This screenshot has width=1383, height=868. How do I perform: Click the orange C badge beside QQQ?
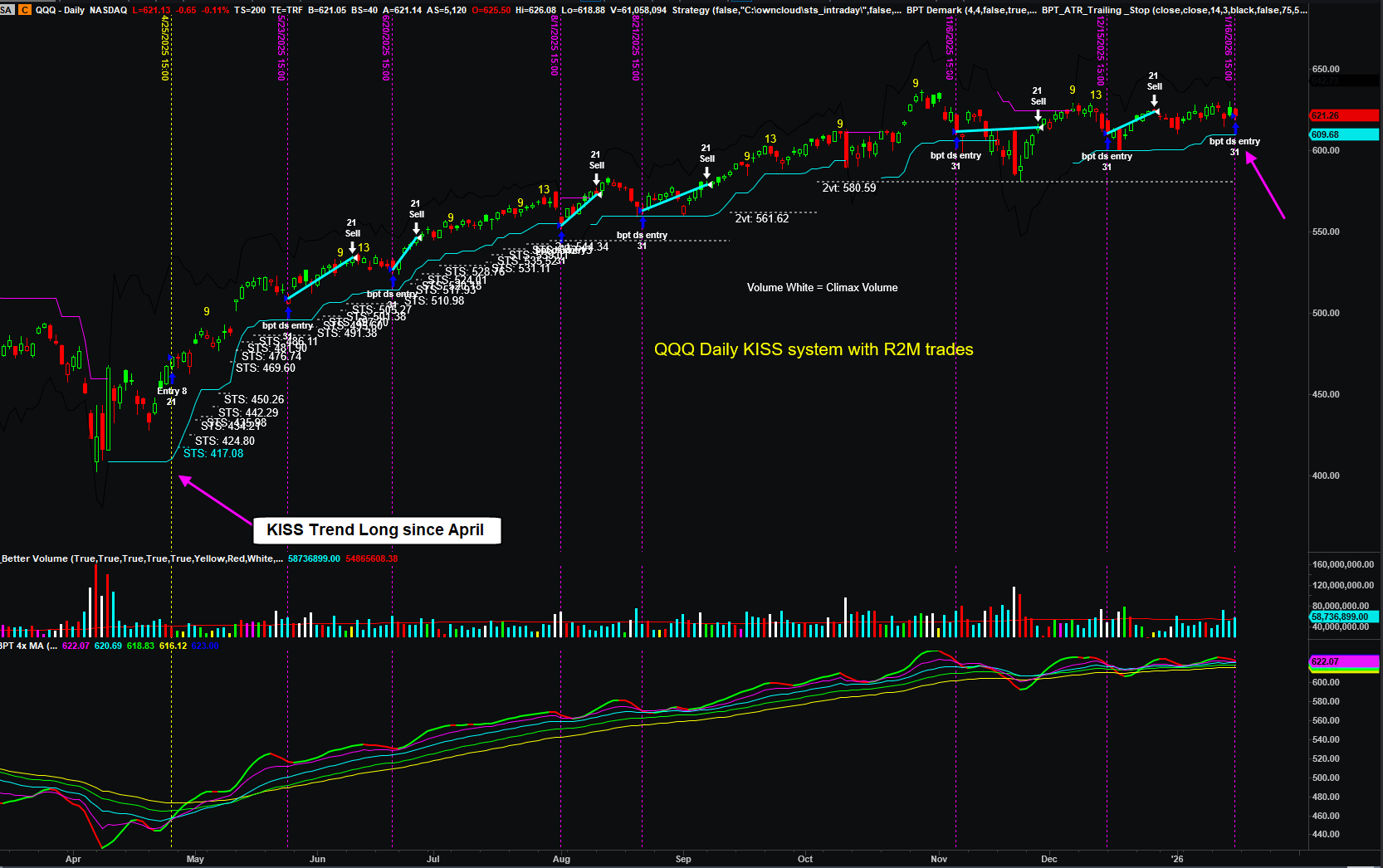(25, 10)
